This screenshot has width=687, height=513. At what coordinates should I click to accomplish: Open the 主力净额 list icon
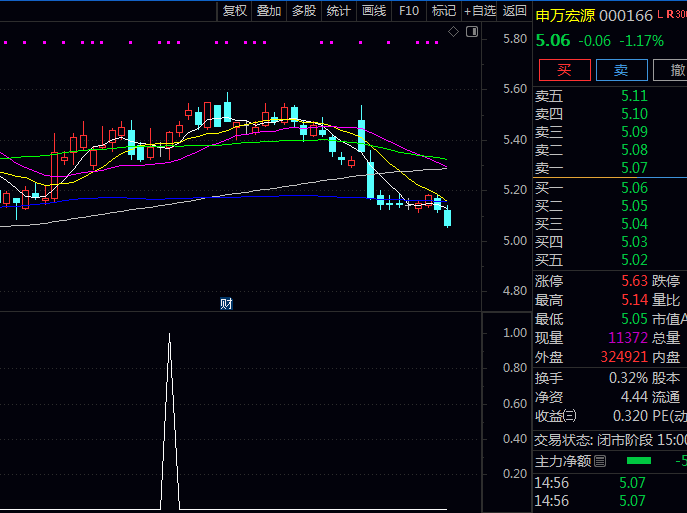pyautogui.click(x=600, y=461)
